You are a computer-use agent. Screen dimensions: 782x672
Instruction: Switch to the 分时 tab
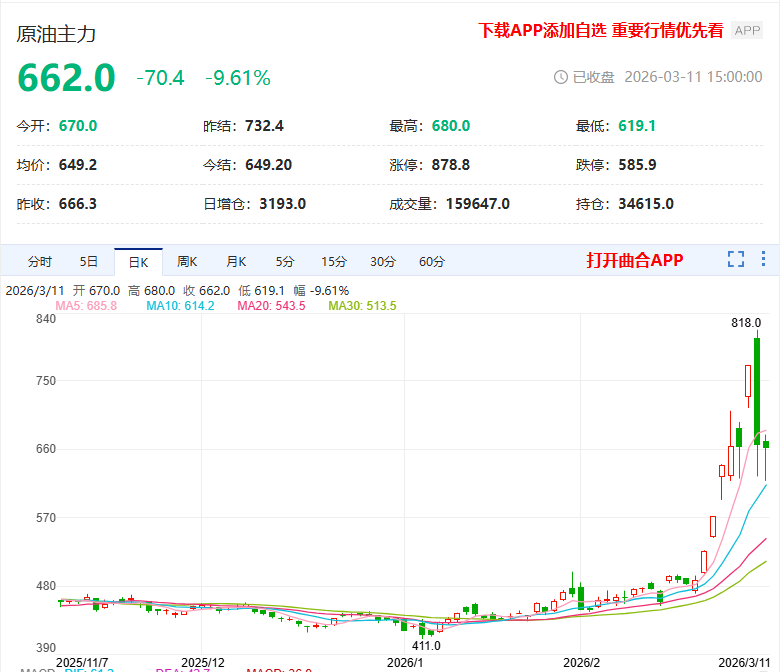tap(40, 262)
